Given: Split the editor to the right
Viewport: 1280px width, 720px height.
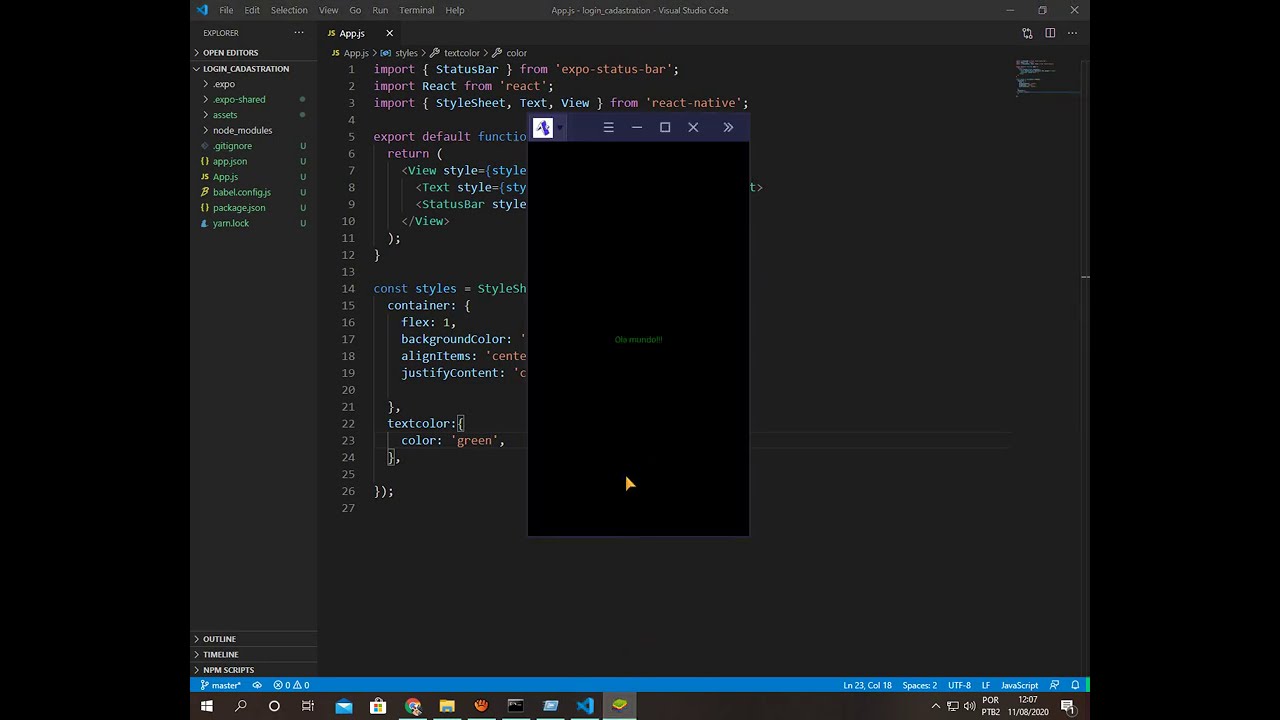Looking at the screenshot, I should coord(1050,33).
